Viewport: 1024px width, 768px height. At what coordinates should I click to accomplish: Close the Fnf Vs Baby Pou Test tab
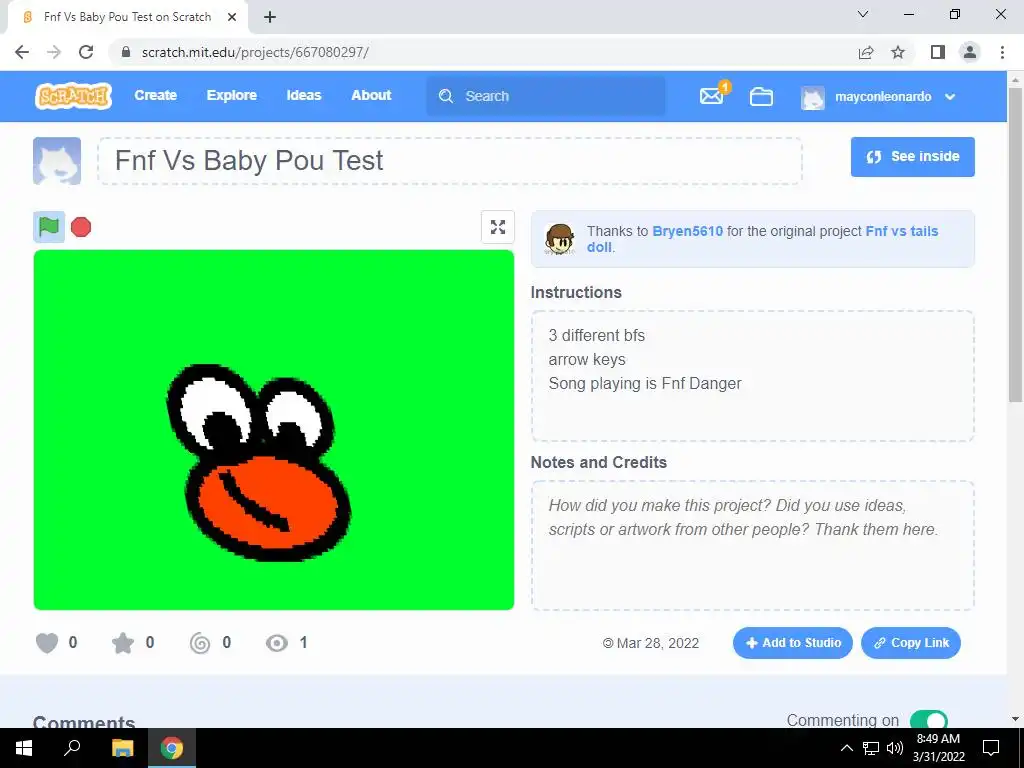point(232,17)
